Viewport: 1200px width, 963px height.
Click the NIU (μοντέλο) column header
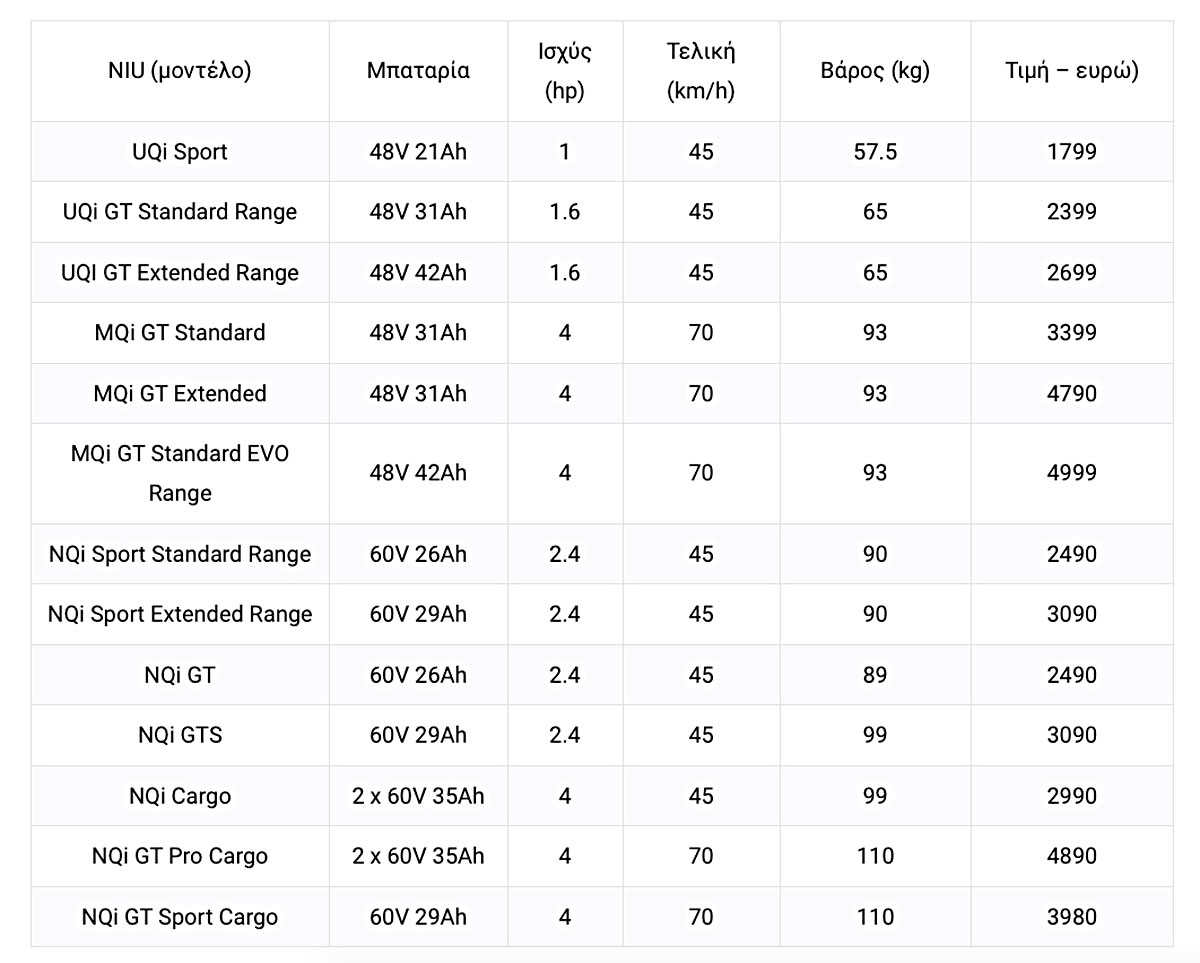(x=180, y=71)
